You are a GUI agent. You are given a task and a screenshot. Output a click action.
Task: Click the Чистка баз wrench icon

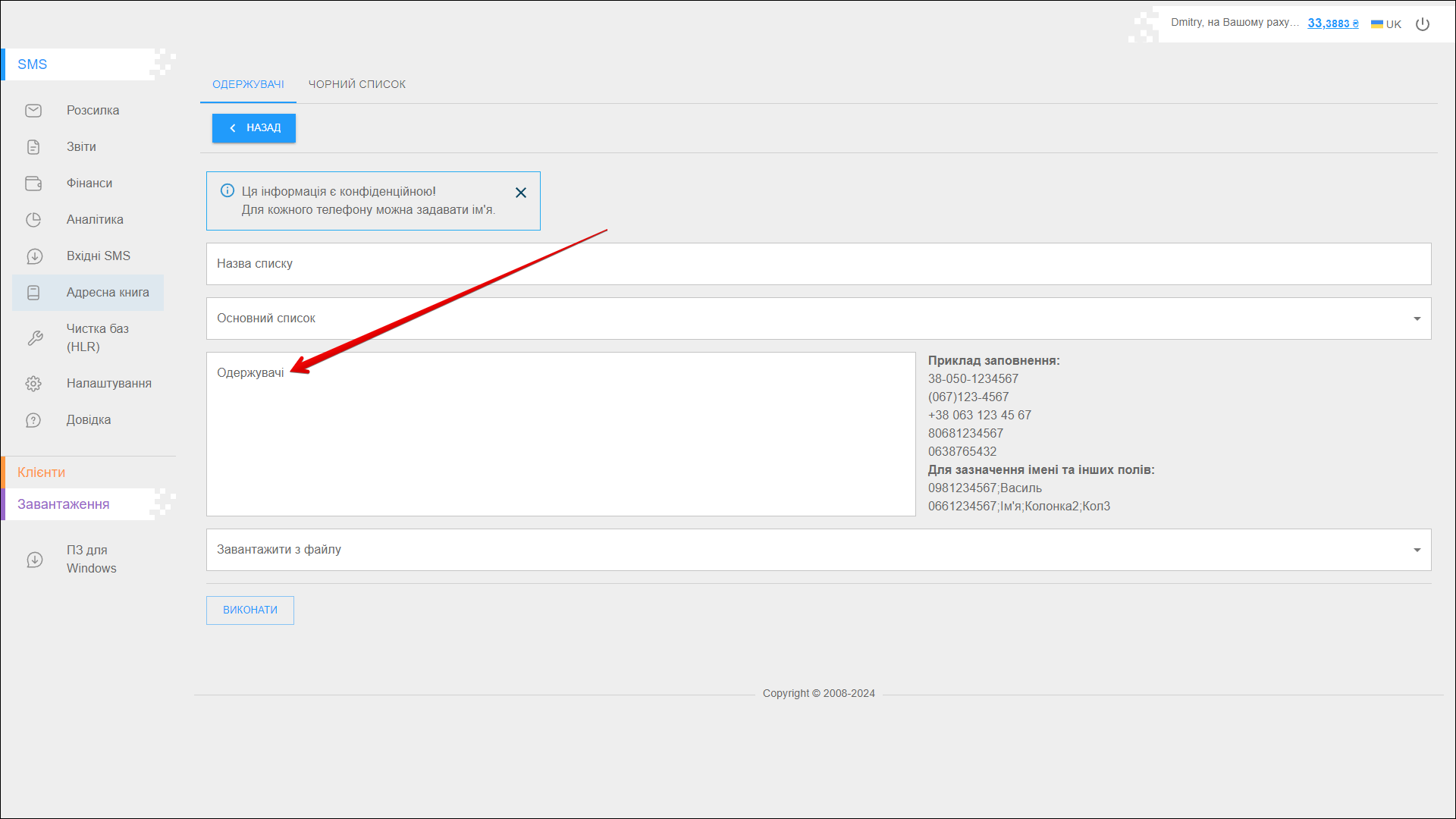point(35,338)
